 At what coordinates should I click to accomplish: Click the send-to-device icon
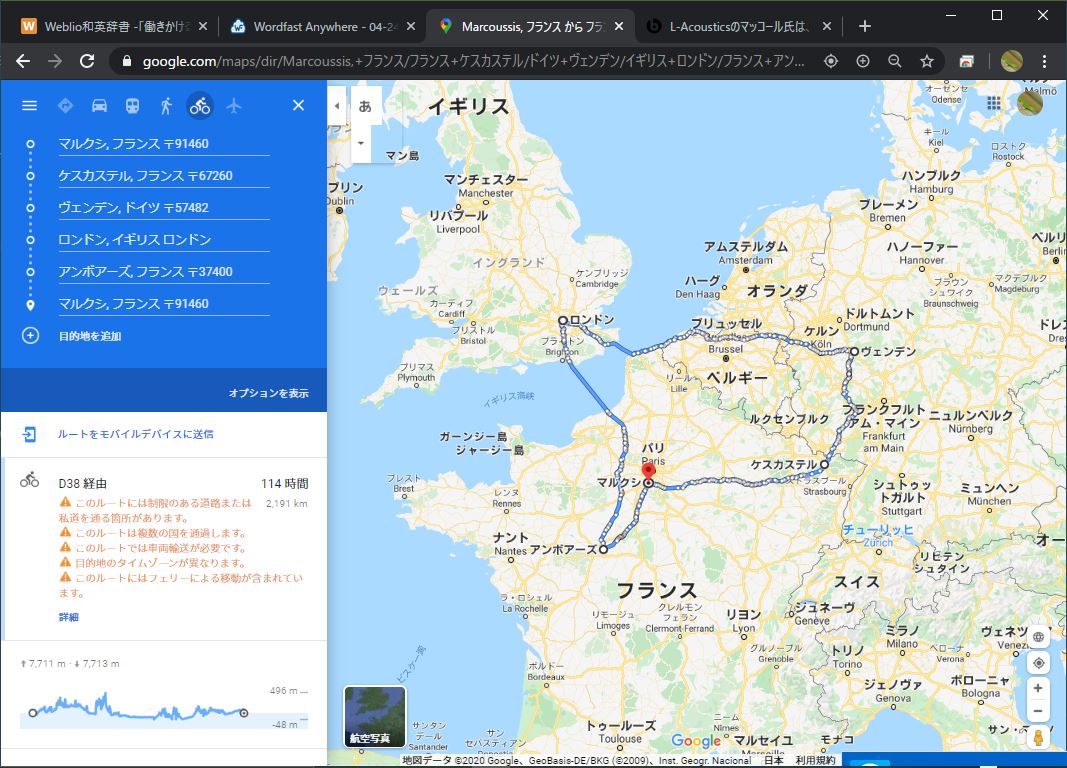click(x=29, y=434)
